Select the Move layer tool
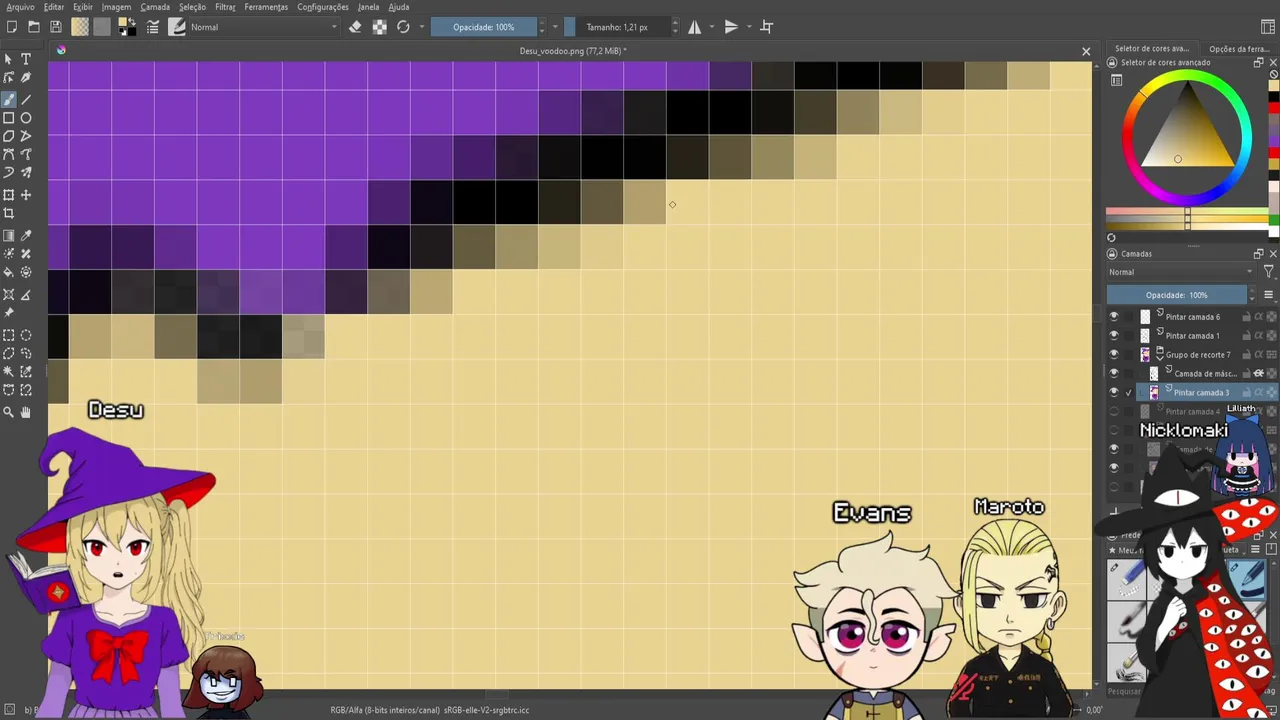1280x720 pixels. click(26, 195)
